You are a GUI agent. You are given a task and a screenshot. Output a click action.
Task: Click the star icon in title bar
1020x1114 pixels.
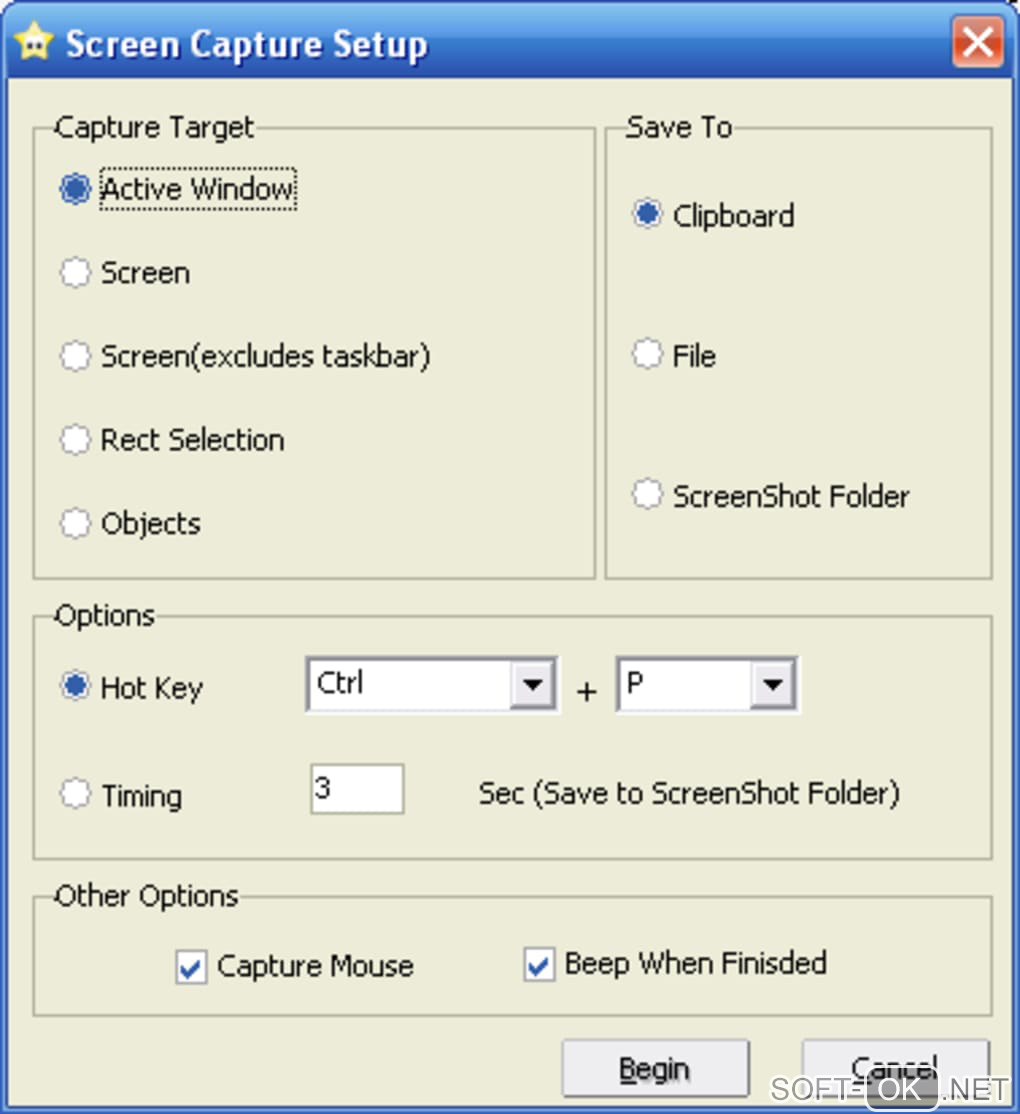pyautogui.click(x=33, y=44)
